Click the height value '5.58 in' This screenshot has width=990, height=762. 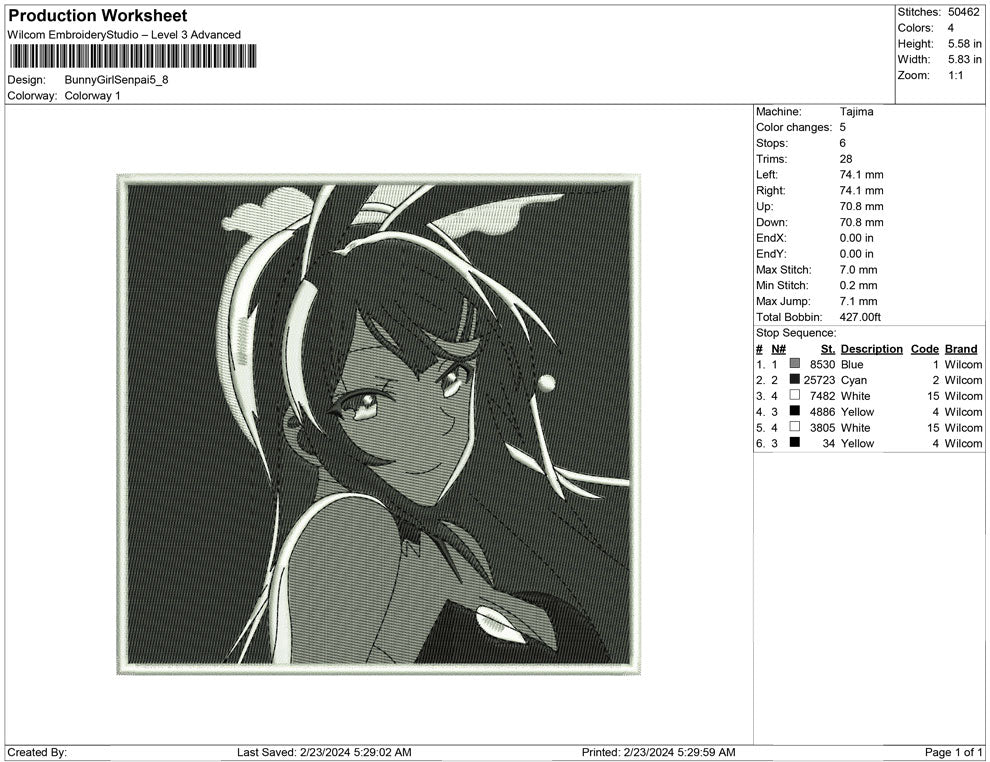(x=965, y=44)
